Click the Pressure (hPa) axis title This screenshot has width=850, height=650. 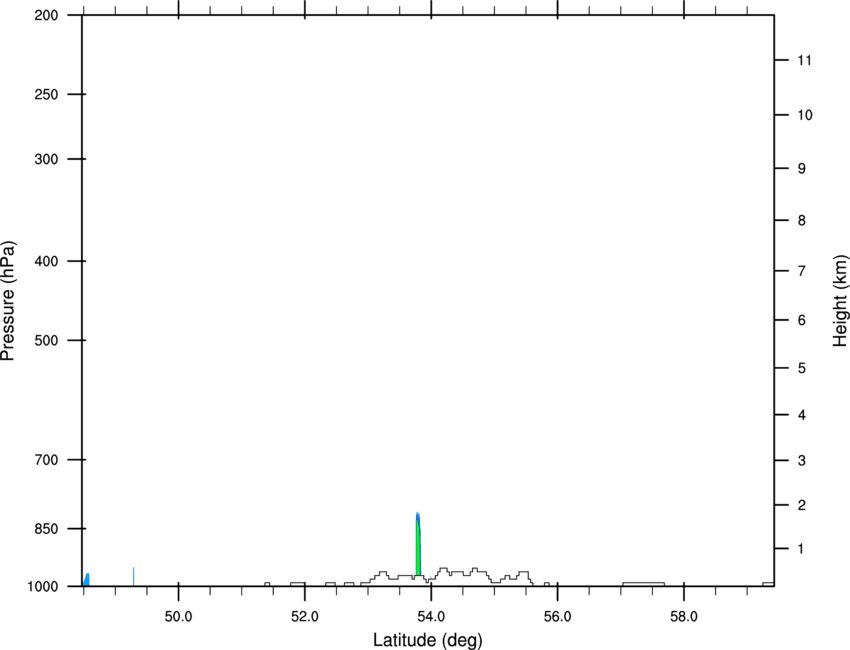click(x=8, y=301)
